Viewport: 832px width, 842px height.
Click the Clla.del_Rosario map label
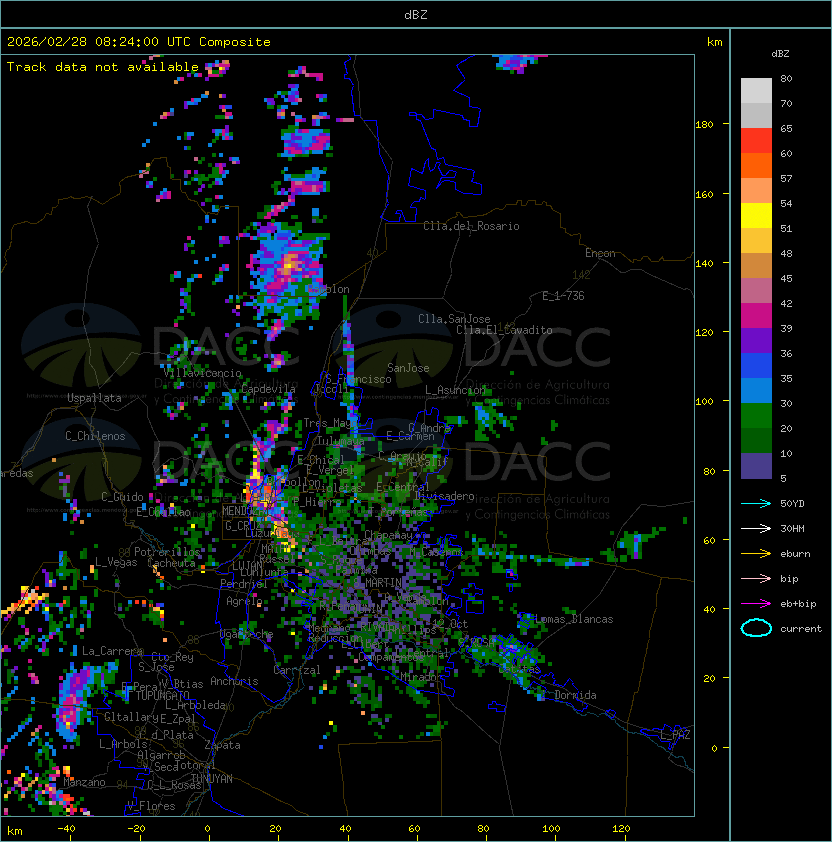point(471,226)
